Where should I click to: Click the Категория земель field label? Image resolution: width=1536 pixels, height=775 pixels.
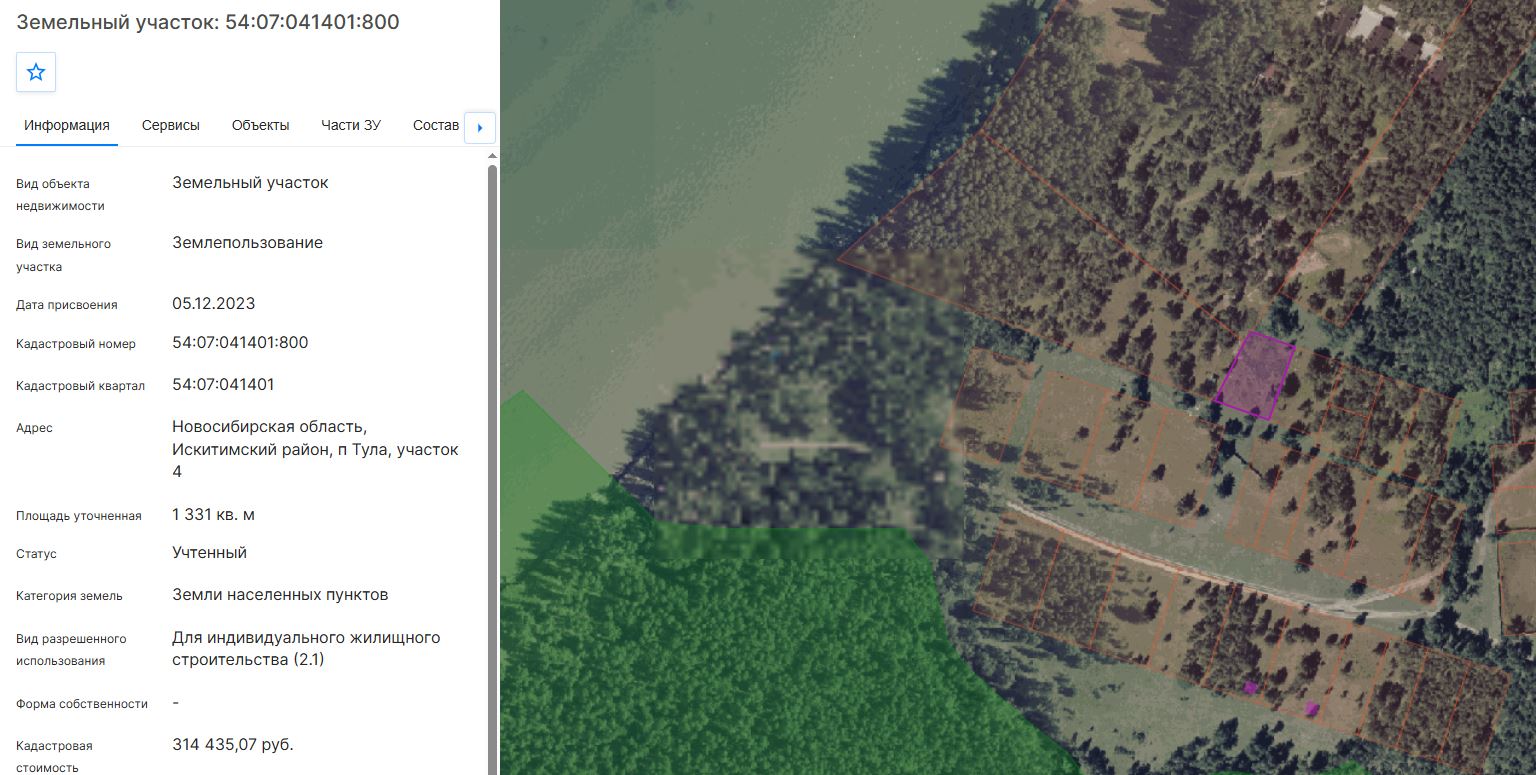(69, 596)
